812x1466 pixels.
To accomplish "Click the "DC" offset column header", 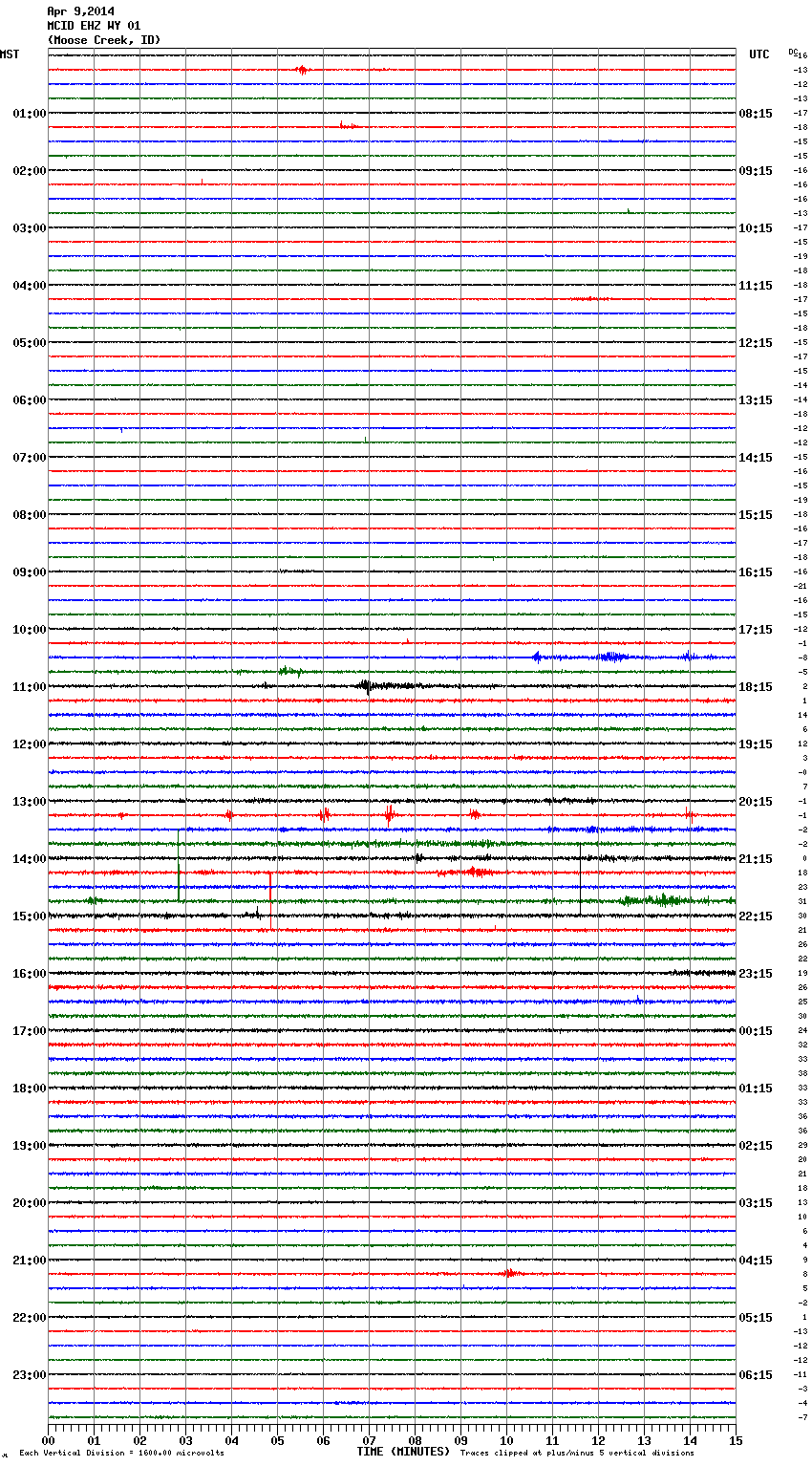I will [x=792, y=52].
